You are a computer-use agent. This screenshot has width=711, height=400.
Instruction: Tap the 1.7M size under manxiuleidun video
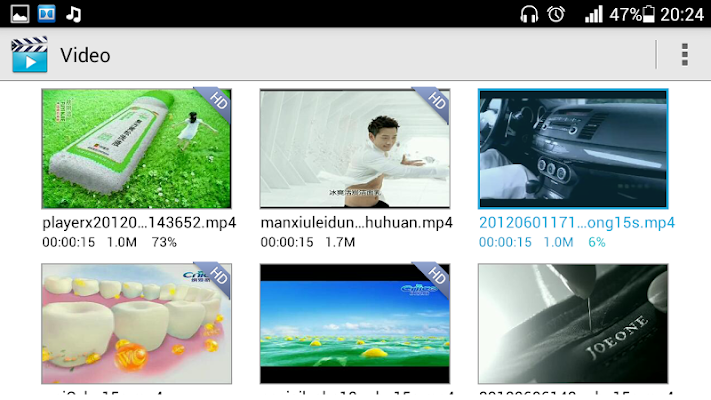click(340, 242)
